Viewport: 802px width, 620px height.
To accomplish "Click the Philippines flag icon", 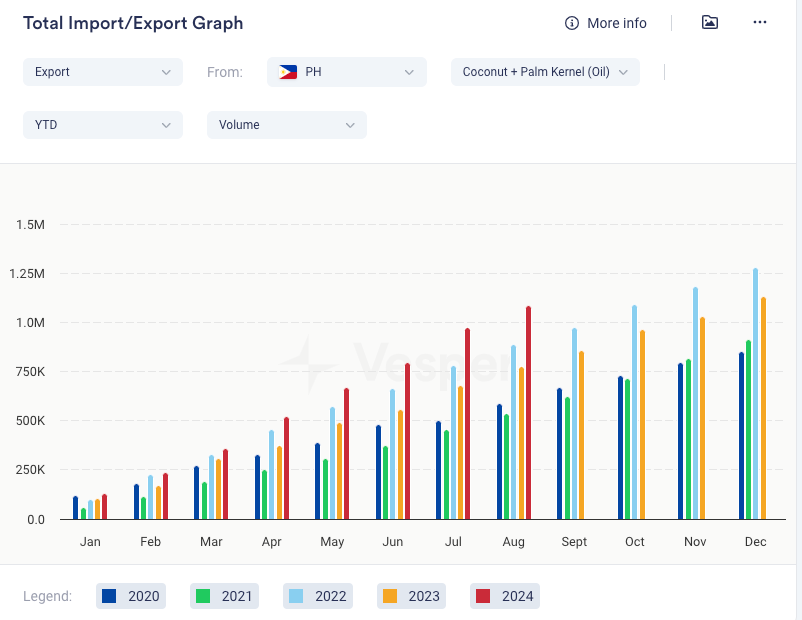I will pyautogui.click(x=288, y=72).
